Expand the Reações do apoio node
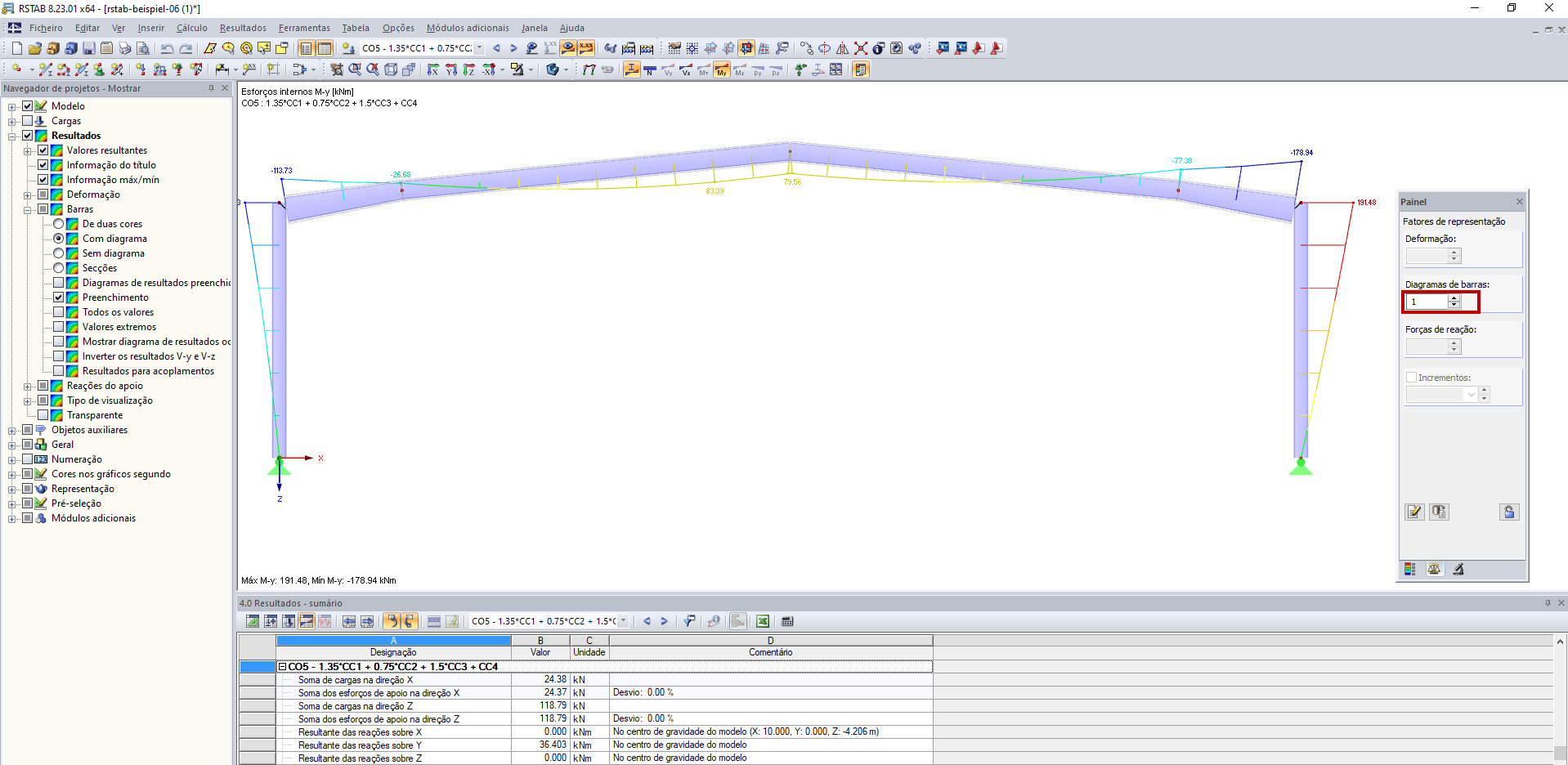Viewport: 1568px width, 765px height. pyautogui.click(x=28, y=386)
